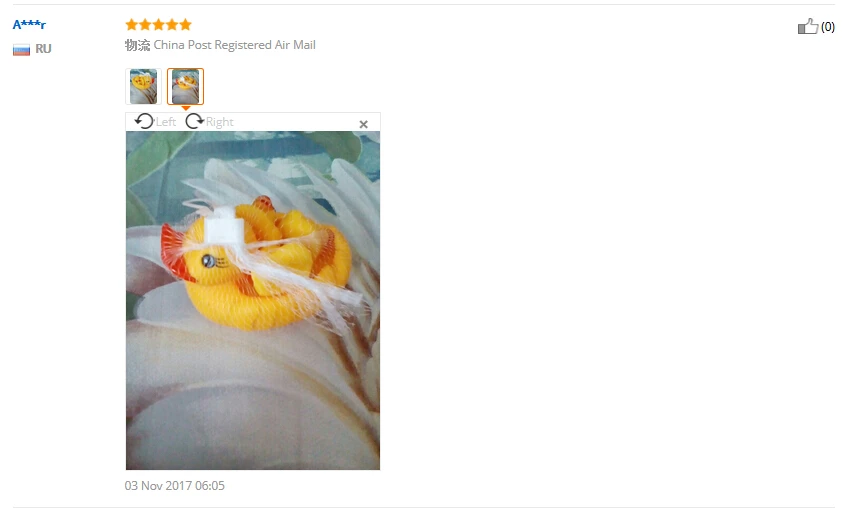The image size is (861, 522).
Task: Click the 03 Nov 2017 review date
Action: click(175, 485)
